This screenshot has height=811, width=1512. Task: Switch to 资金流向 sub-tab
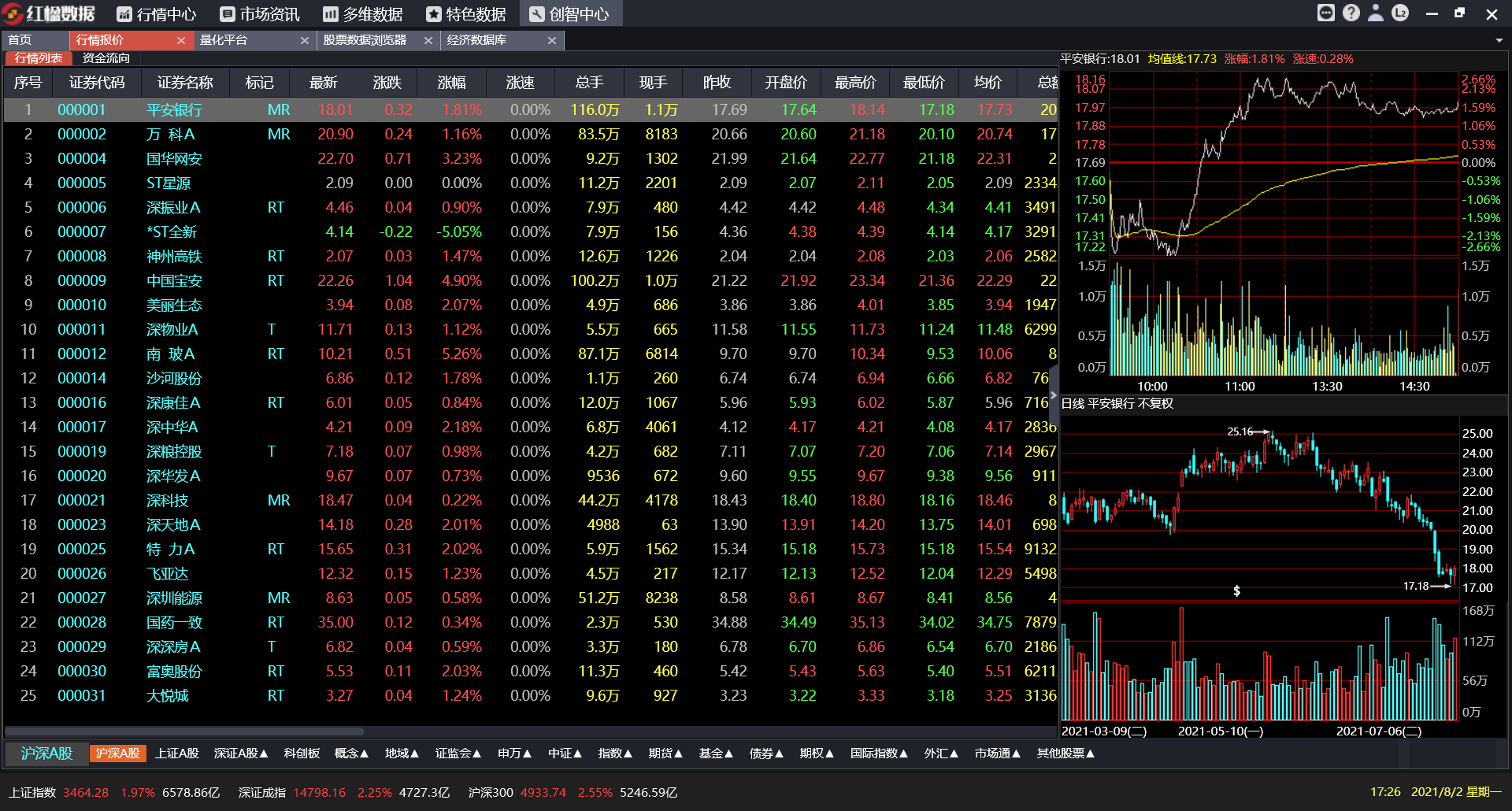106,58
